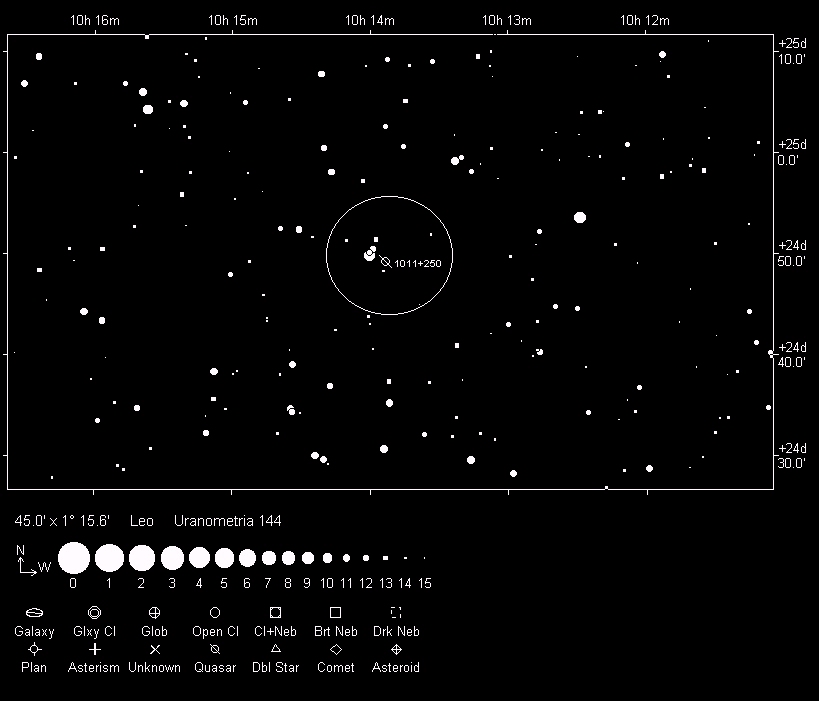Click the Unknown X legend symbol
819x701 pixels.
155,649
